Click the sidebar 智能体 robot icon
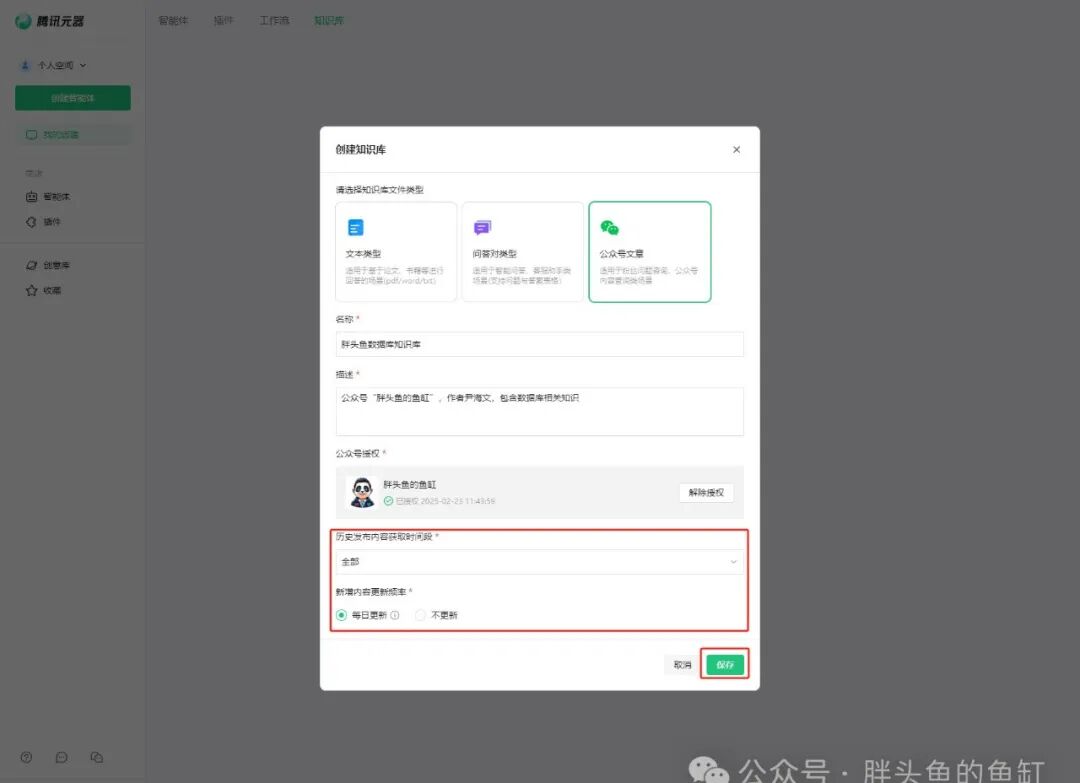Viewport: 1080px width, 783px height. 32,197
